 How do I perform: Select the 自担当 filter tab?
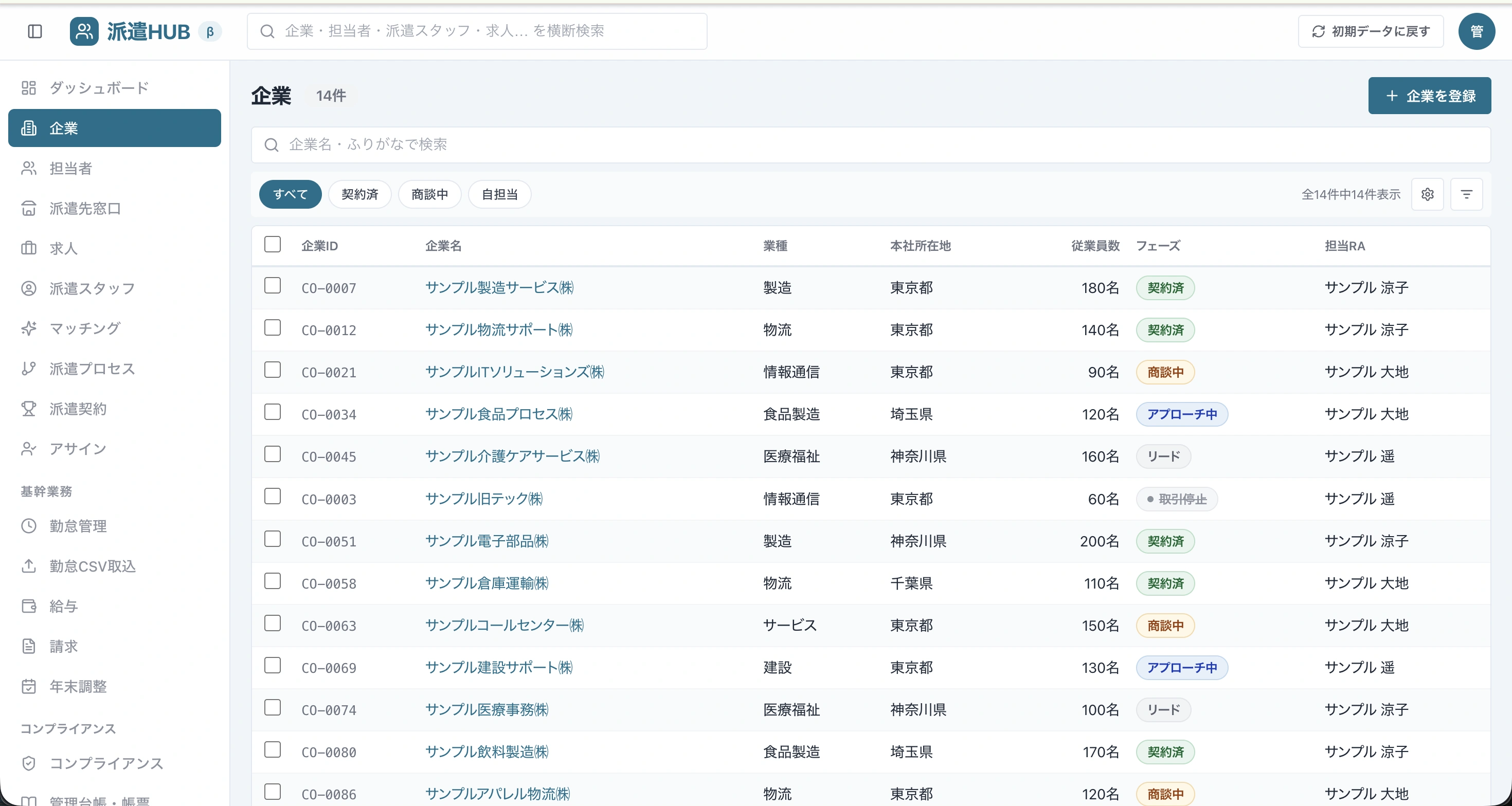tap(499, 194)
